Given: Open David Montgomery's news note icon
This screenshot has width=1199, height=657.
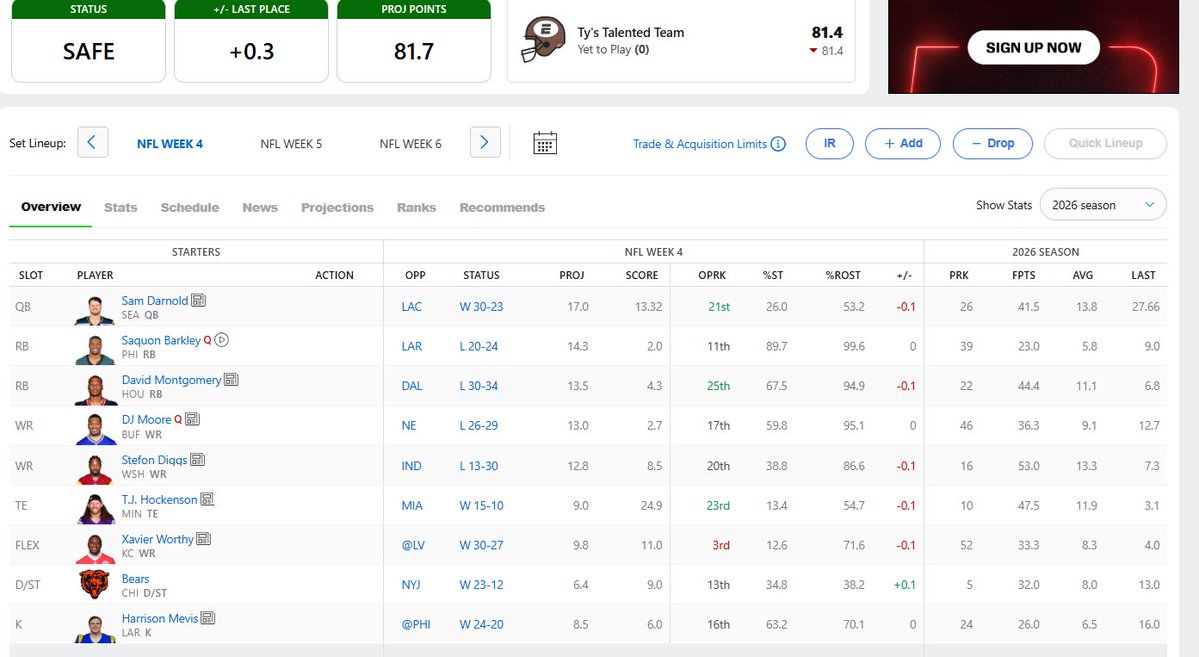Looking at the screenshot, I should (x=231, y=379).
